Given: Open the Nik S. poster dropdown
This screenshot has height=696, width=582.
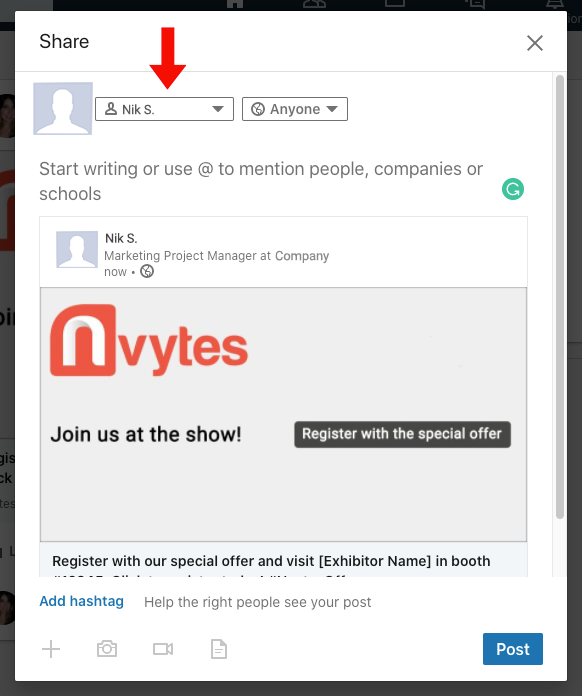Looking at the screenshot, I should tap(164, 109).
